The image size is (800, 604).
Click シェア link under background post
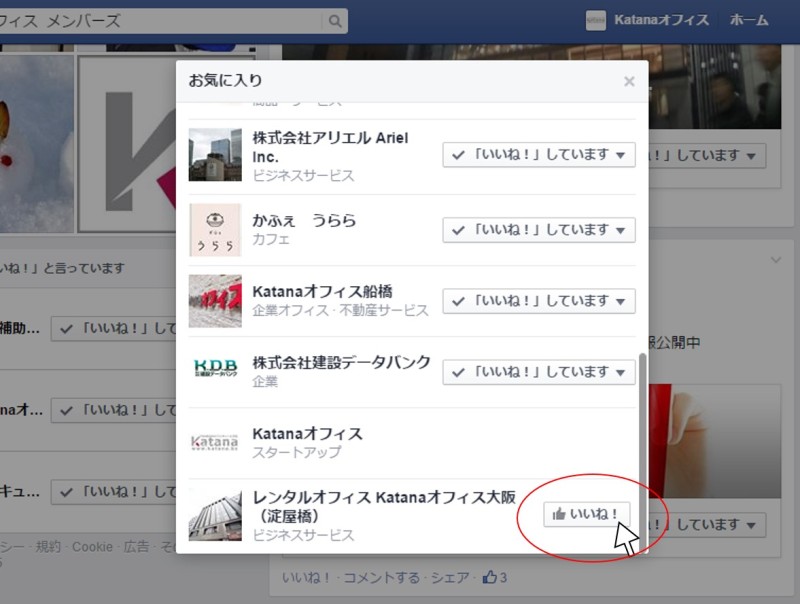[450, 577]
